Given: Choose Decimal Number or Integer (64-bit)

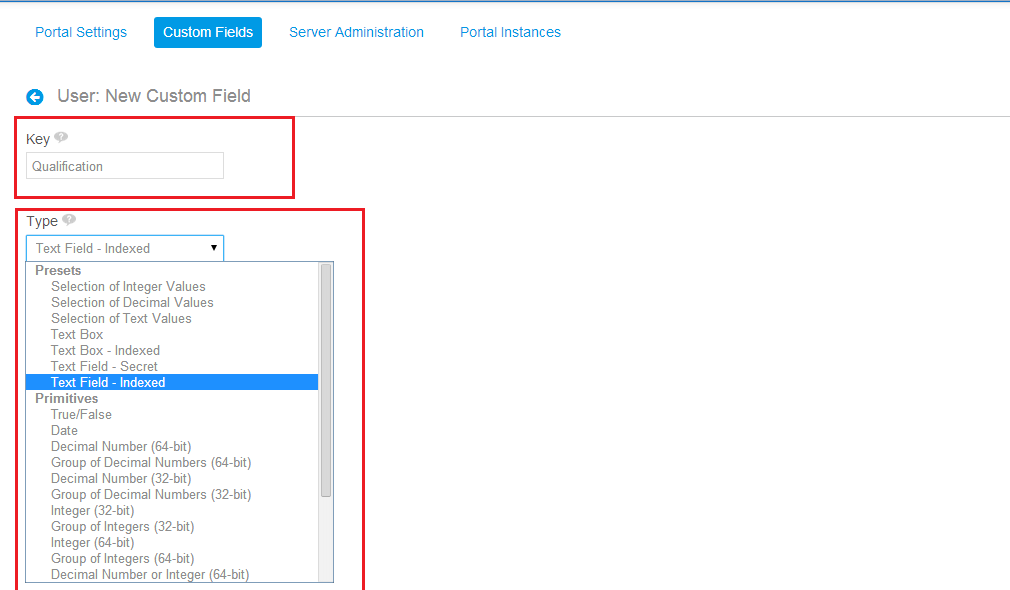Looking at the screenshot, I should point(172,575).
